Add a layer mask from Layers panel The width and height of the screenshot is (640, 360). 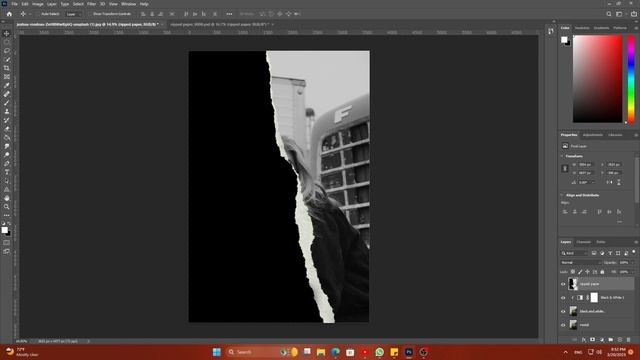tap(593, 340)
